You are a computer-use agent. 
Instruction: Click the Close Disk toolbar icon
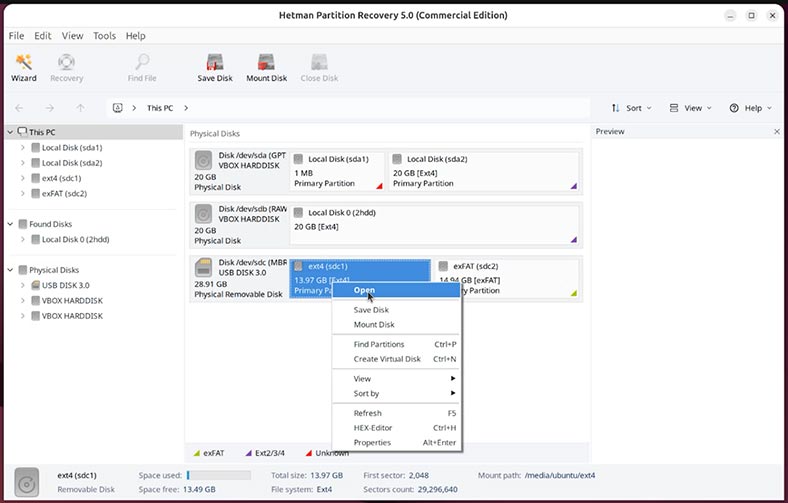point(319,68)
